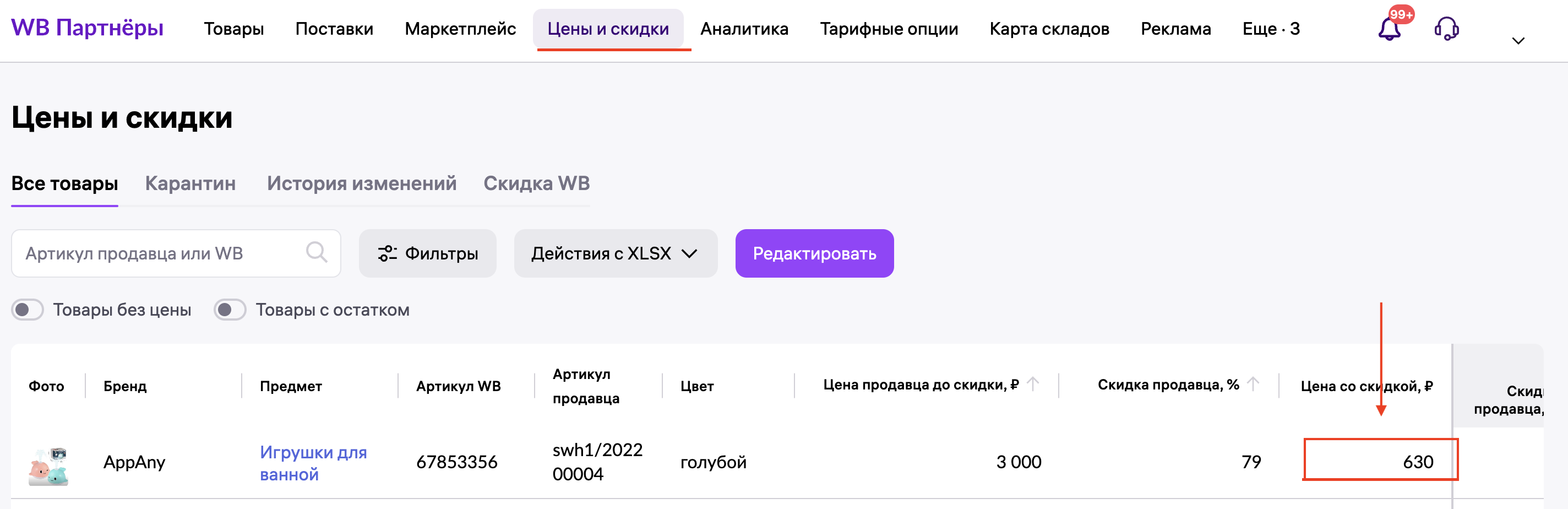Image resolution: width=1568 pixels, height=509 pixels.
Task: Click the WB Партнёры logo
Action: [87, 28]
